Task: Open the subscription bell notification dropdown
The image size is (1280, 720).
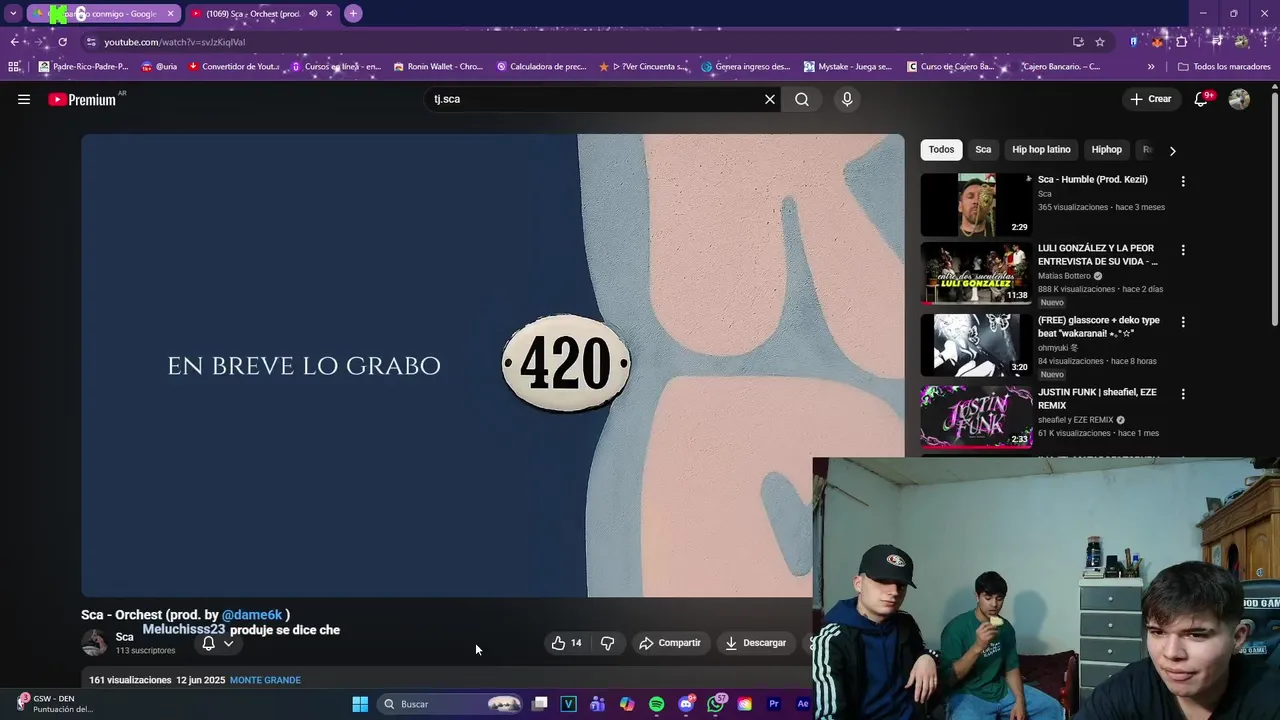Action: coord(217,643)
